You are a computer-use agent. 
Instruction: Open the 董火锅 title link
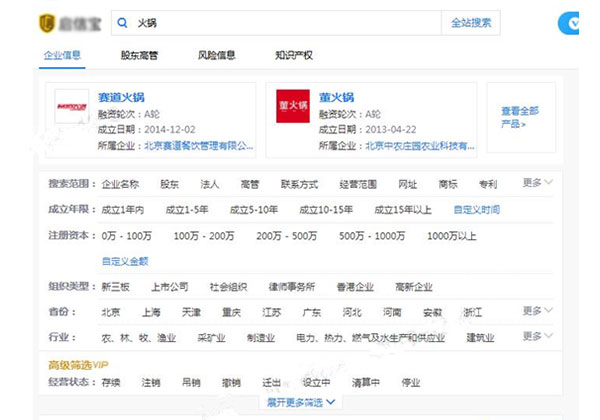tap(337, 97)
